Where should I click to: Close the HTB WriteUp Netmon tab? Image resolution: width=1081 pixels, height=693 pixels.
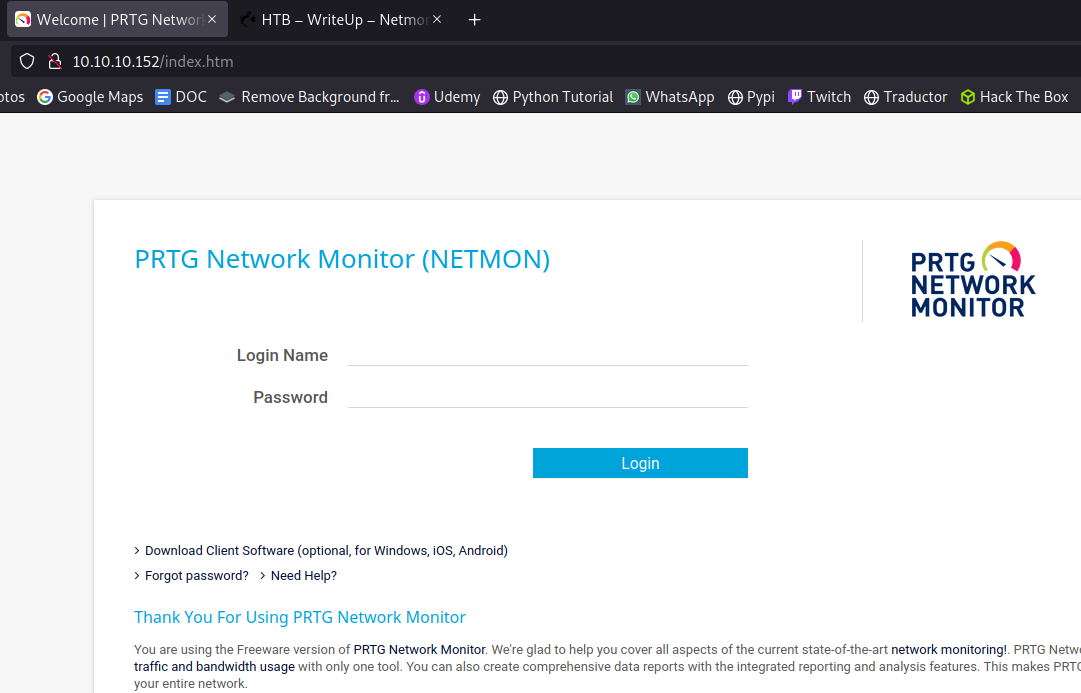[x=437, y=19]
